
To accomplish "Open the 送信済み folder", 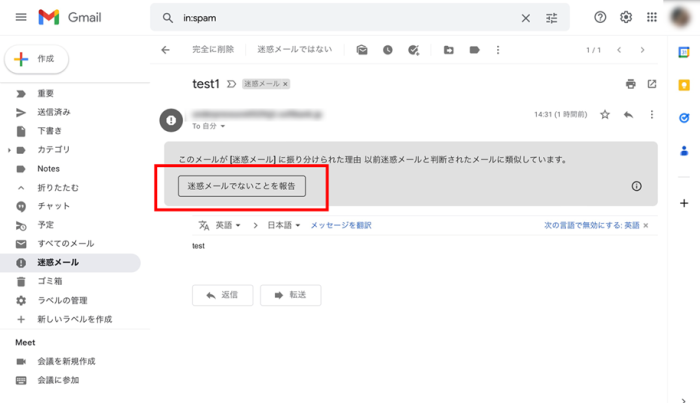I will click(x=54, y=112).
